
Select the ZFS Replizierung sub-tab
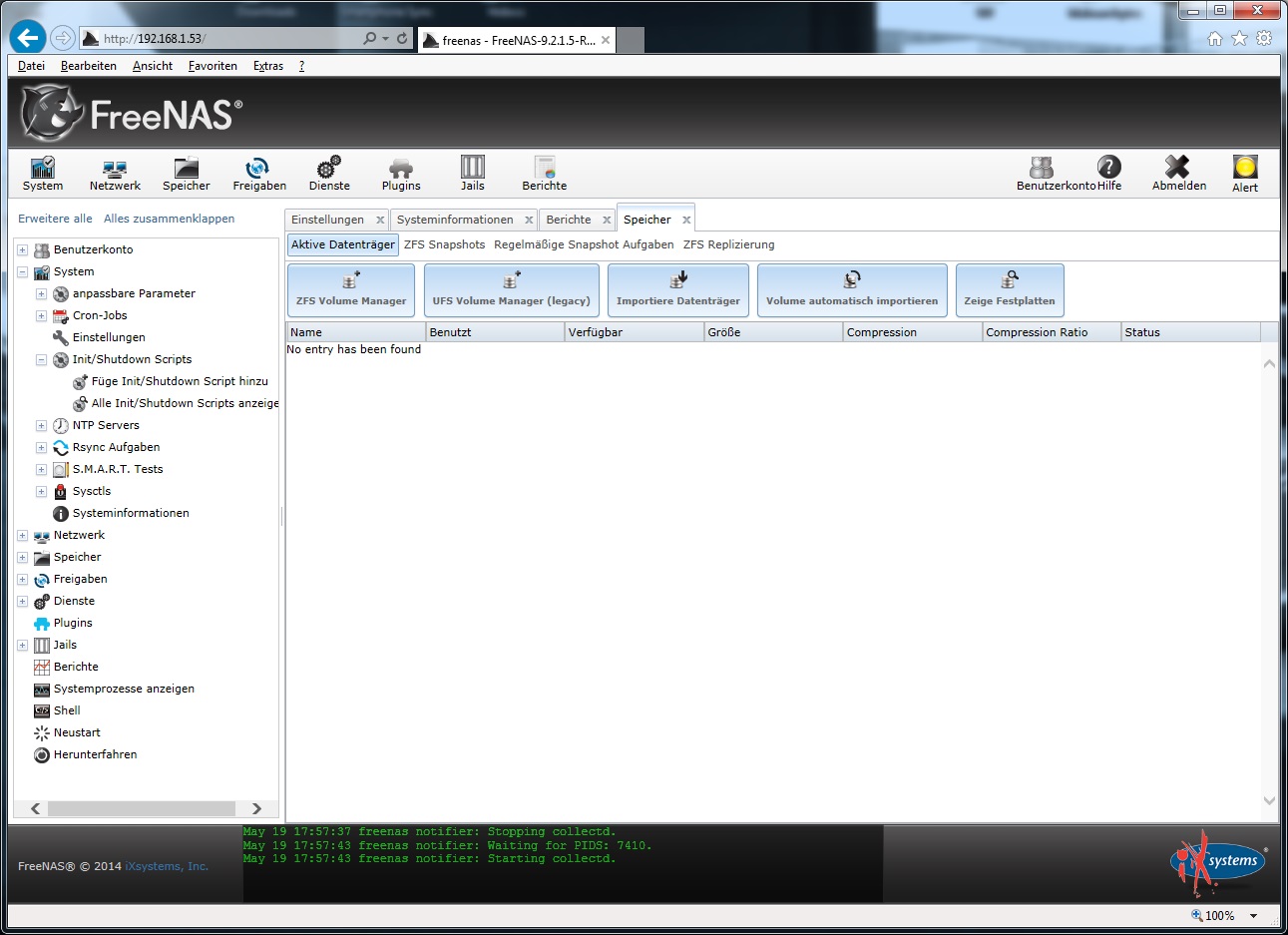728,244
